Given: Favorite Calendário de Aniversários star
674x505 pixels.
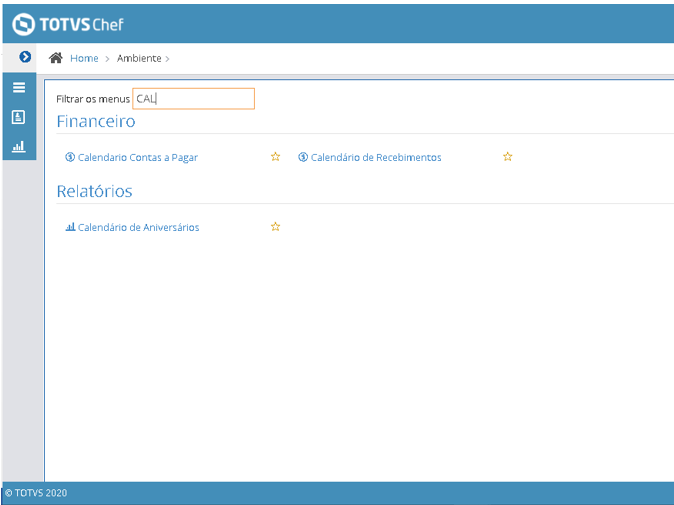Looking at the screenshot, I should coord(276,226).
